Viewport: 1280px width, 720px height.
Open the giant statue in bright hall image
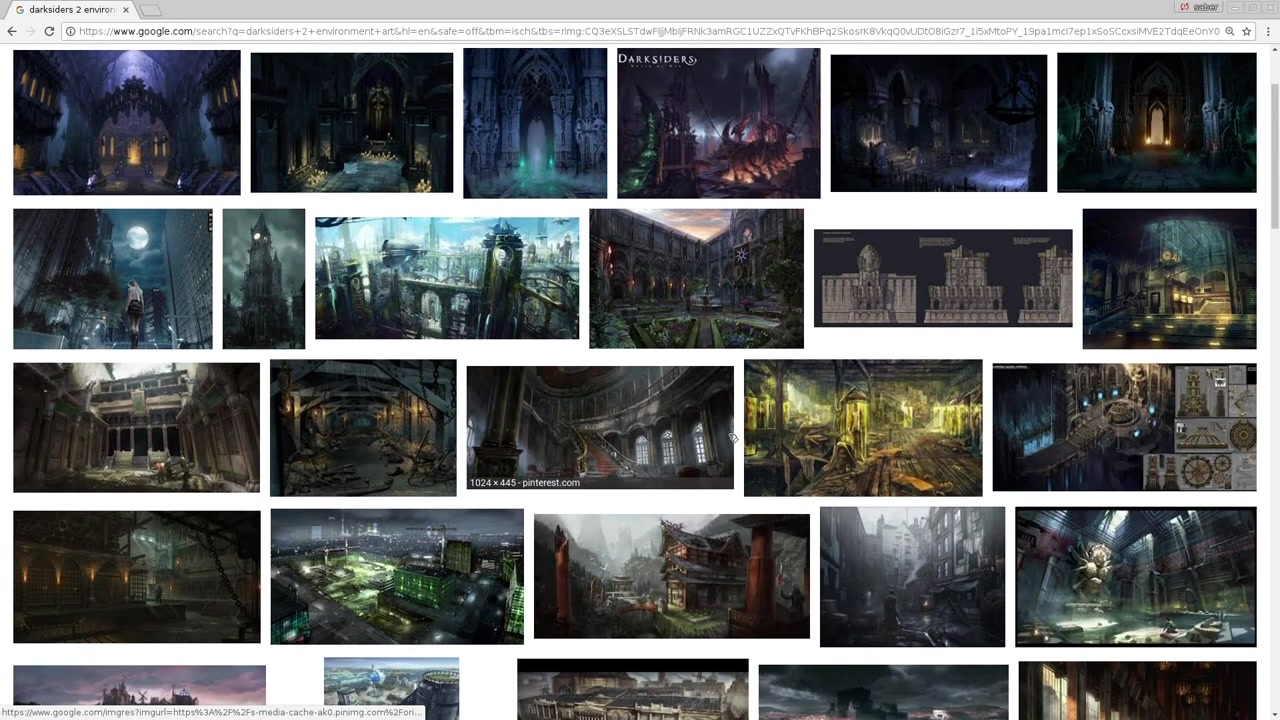(x=1136, y=577)
